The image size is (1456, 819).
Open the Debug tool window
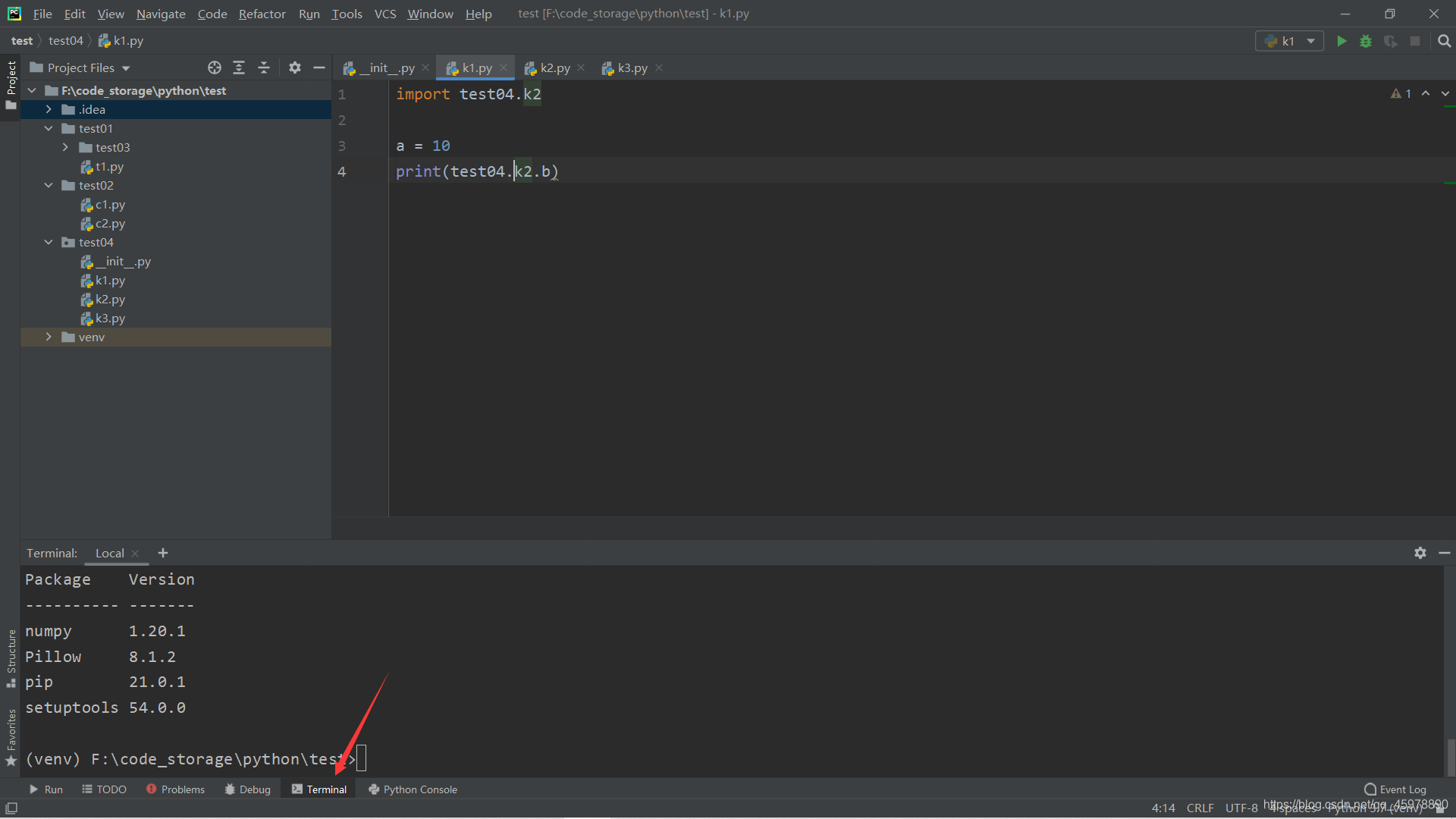point(247,789)
